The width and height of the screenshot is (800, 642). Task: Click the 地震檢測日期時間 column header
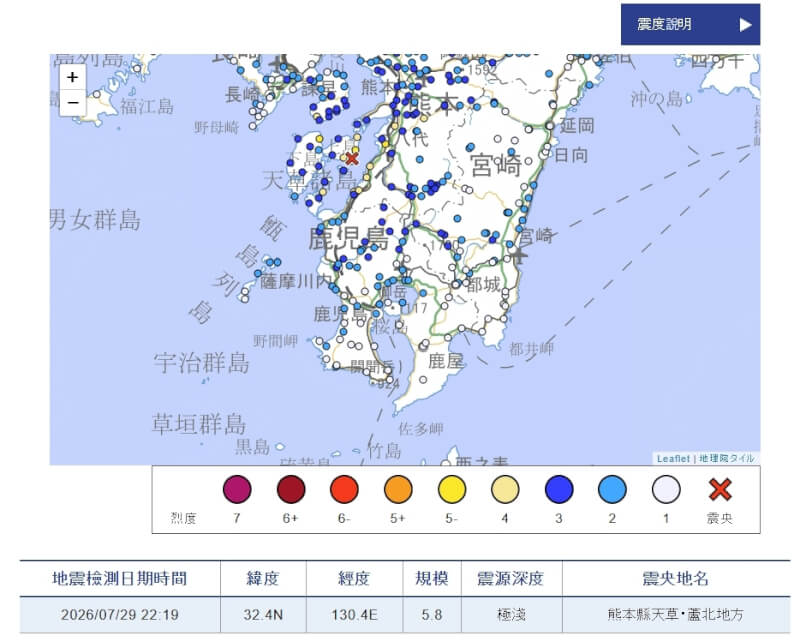pyautogui.click(x=120, y=579)
